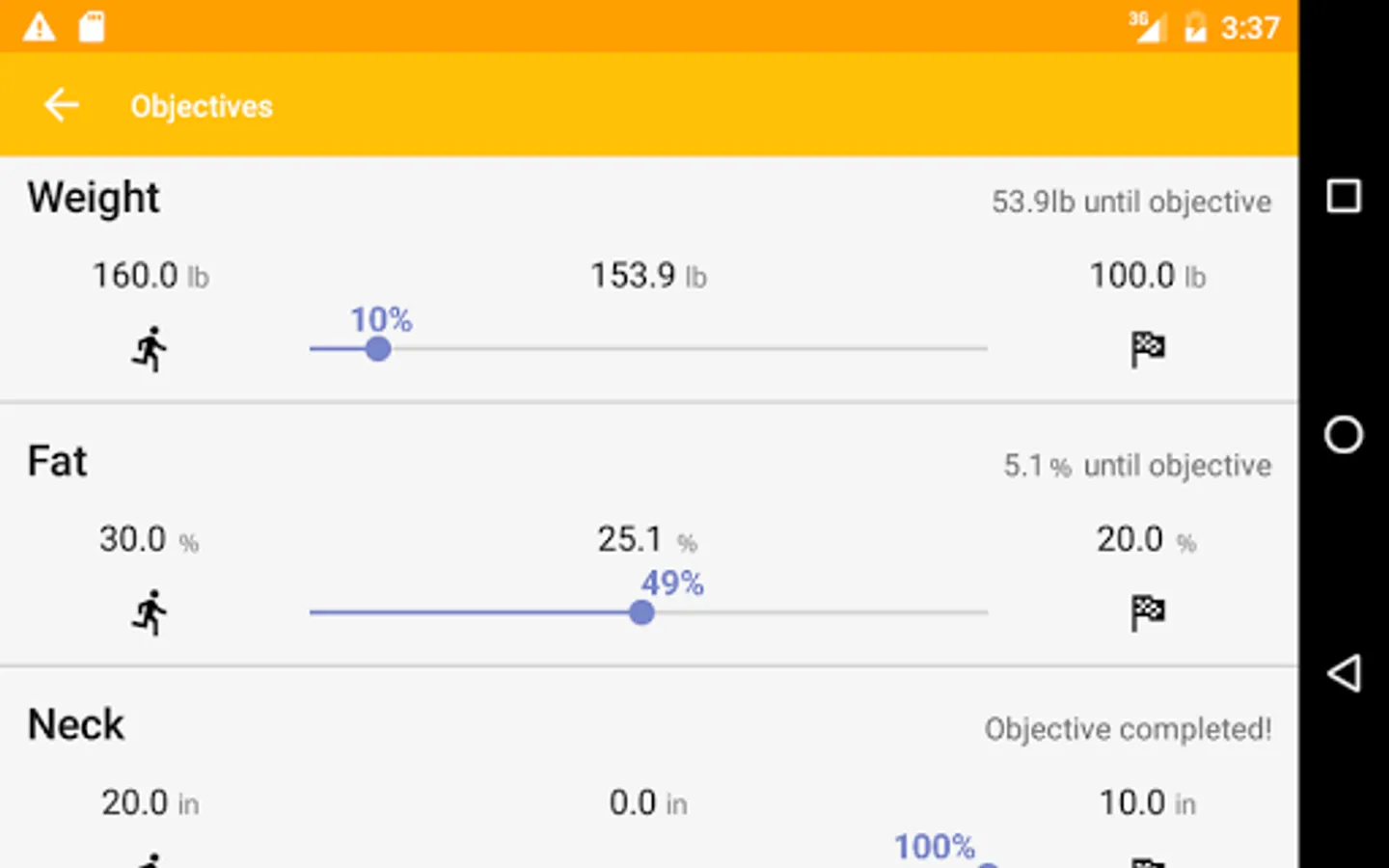The width and height of the screenshot is (1389, 868).
Task: Click the Fat progress slider handle at 49%
Action: pos(641,612)
